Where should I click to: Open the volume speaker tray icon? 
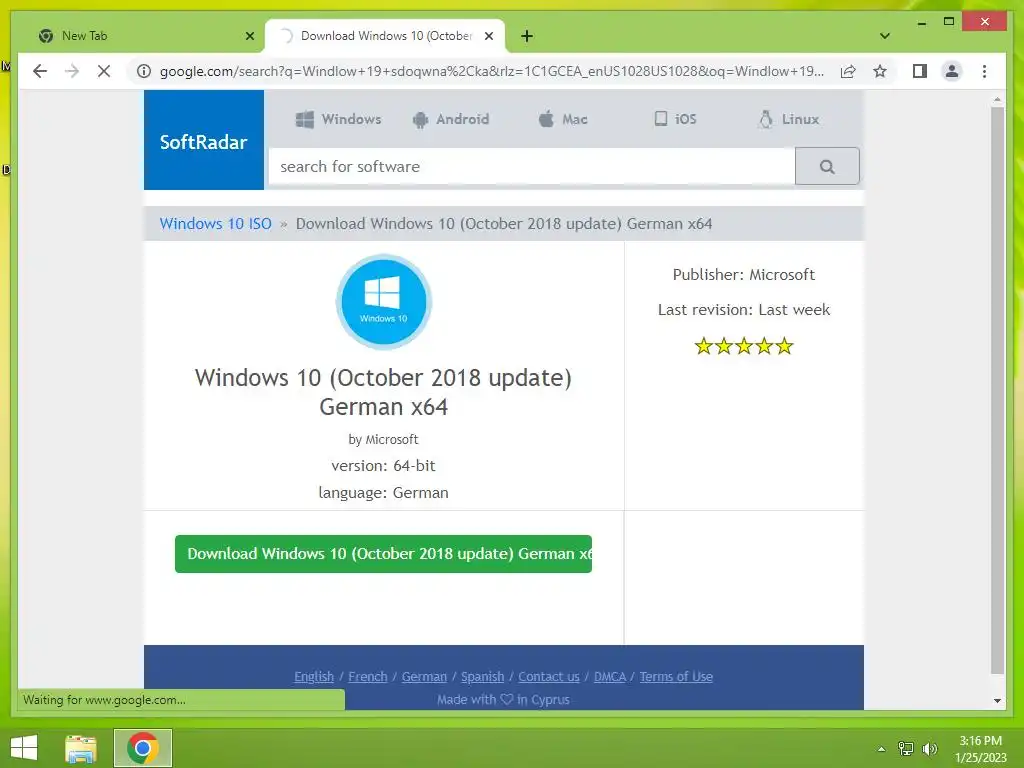tap(929, 749)
